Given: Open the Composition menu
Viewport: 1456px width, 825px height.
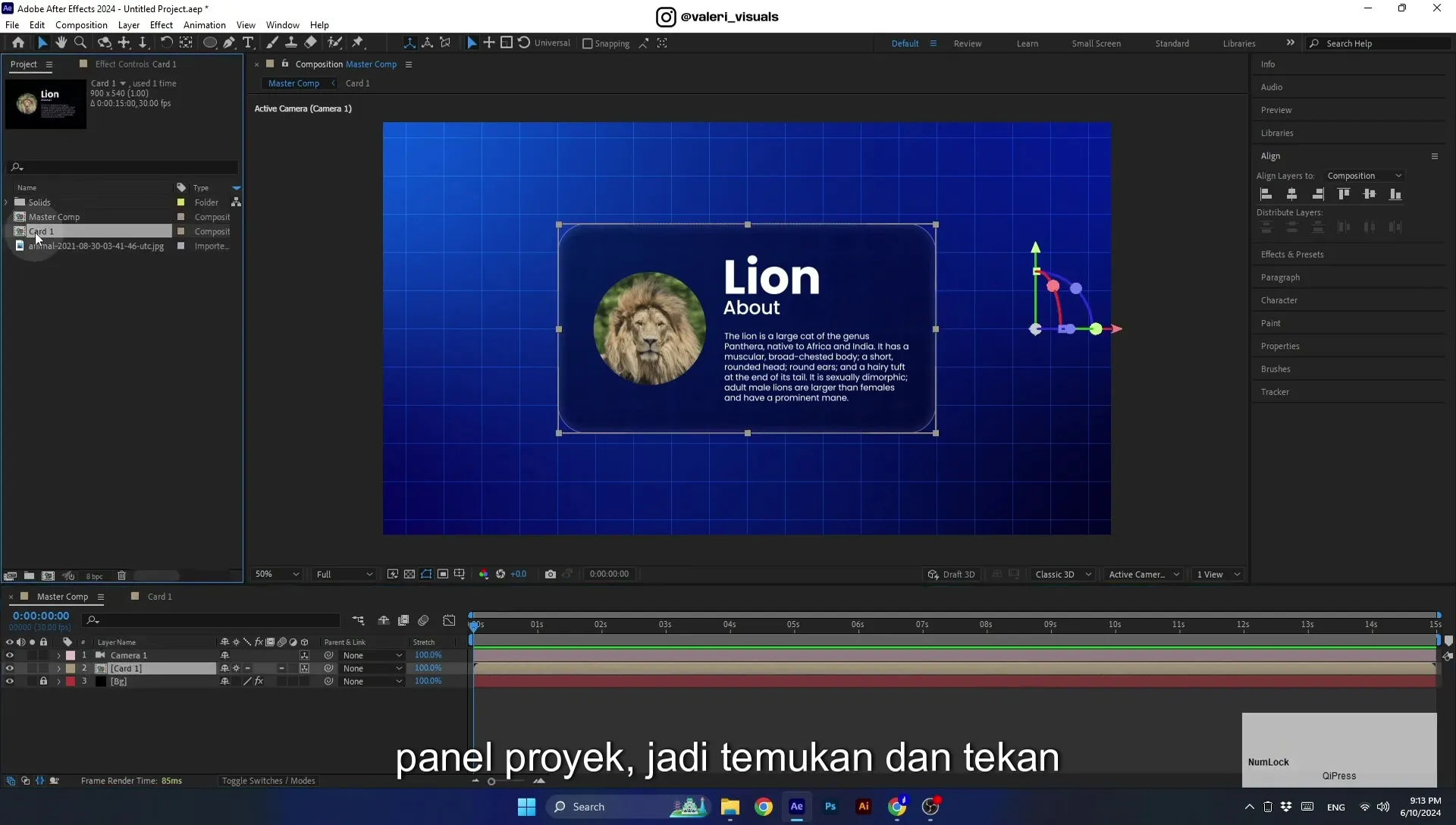Looking at the screenshot, I should click(81, 25).
